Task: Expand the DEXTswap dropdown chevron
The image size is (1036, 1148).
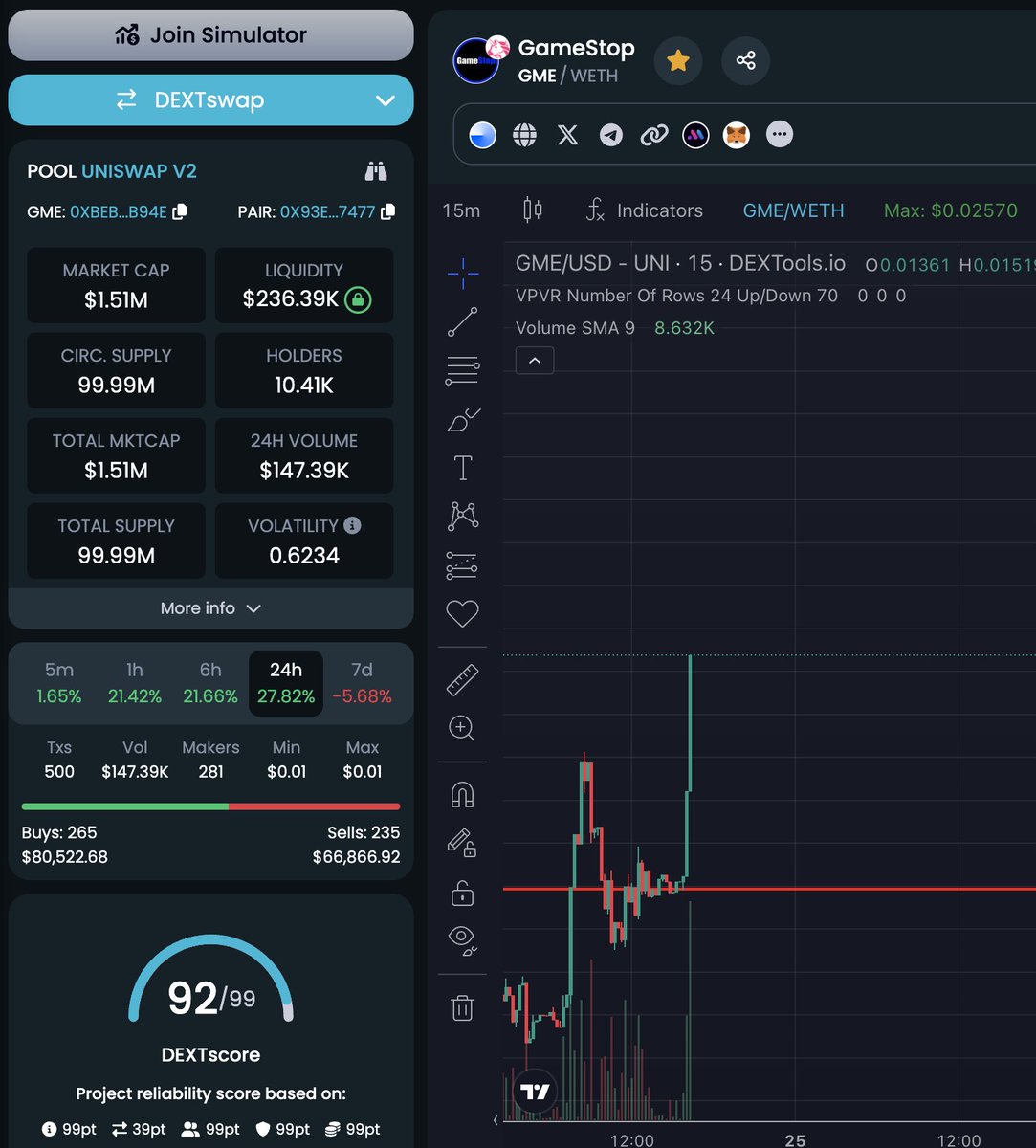Action: pyautogui.click(x=386, y=100)
